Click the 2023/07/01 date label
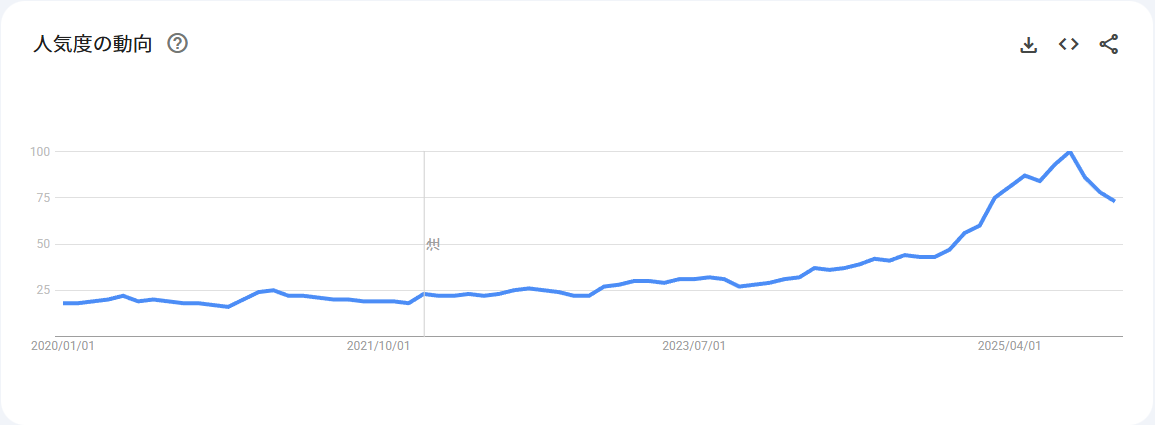The image size is (1155, 425). [694, 346]
